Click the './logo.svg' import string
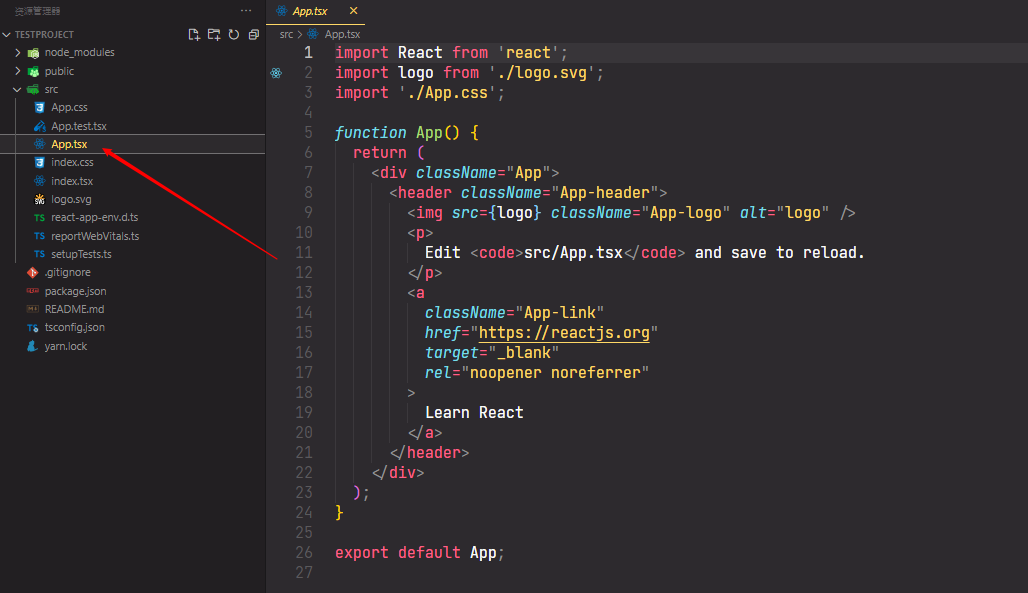 coord(542,73)
